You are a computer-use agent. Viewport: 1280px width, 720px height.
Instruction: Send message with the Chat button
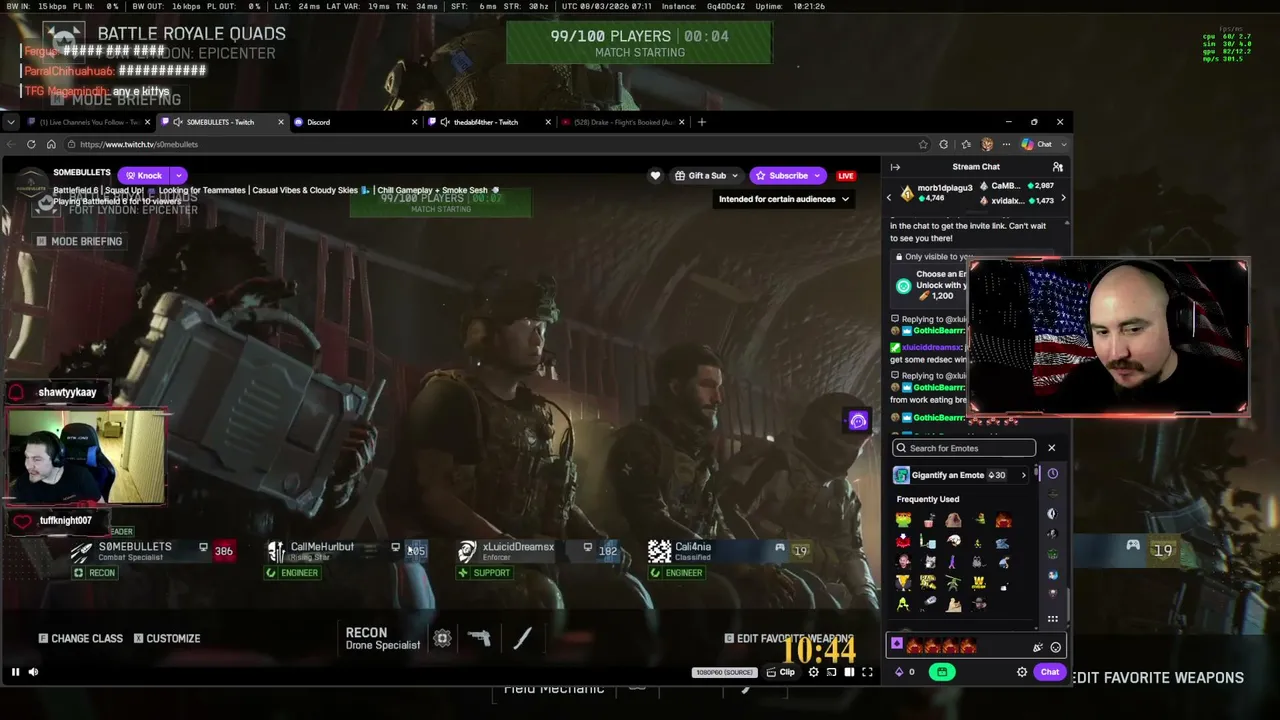[1049, 672]
